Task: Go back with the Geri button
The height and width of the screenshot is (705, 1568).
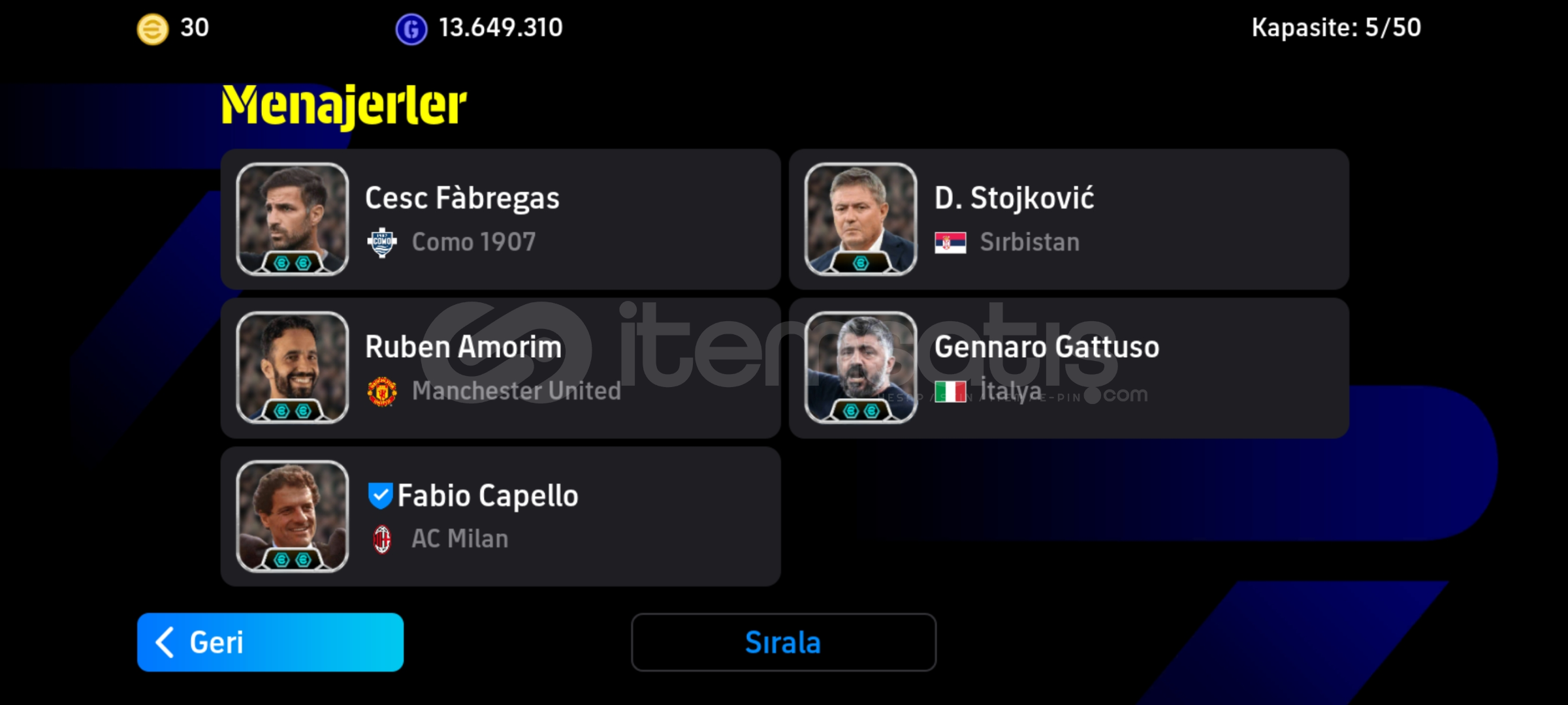Action: coord(270,642)
